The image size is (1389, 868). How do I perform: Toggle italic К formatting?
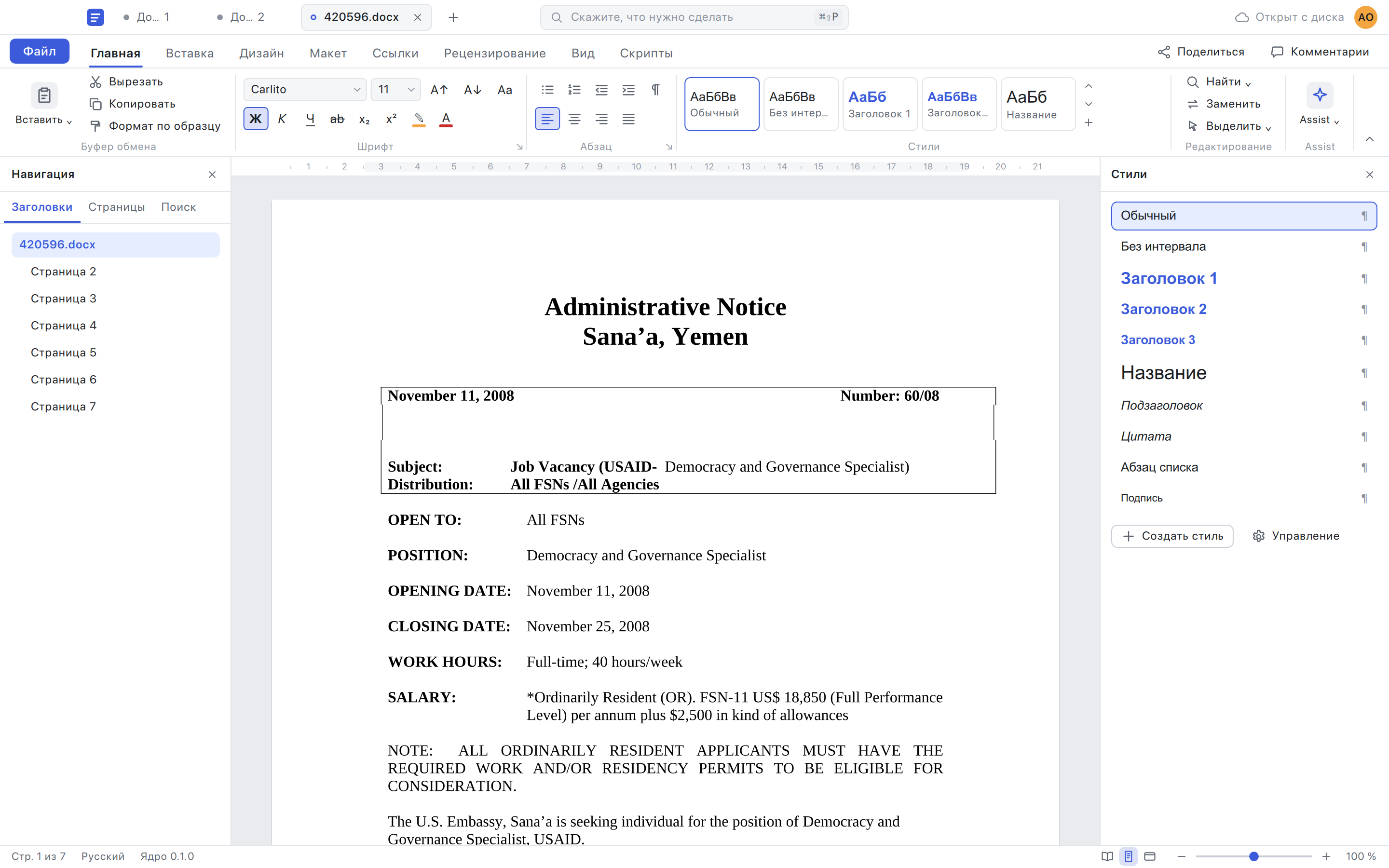tap(282, 119)
